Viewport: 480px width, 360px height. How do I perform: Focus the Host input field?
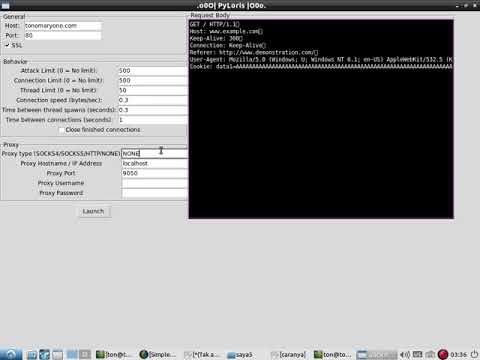pos(63,26)
